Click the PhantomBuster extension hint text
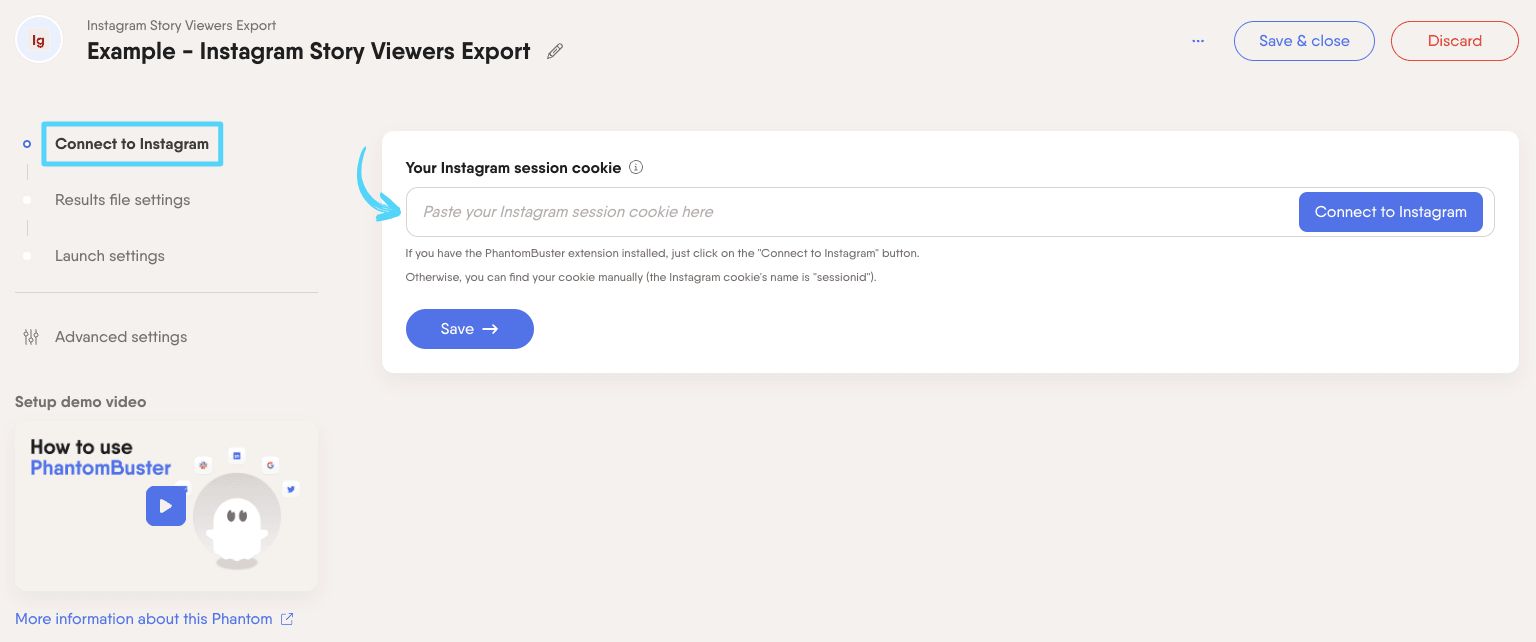Viewport: 1536px width, 642px height. tap(662, 253)
